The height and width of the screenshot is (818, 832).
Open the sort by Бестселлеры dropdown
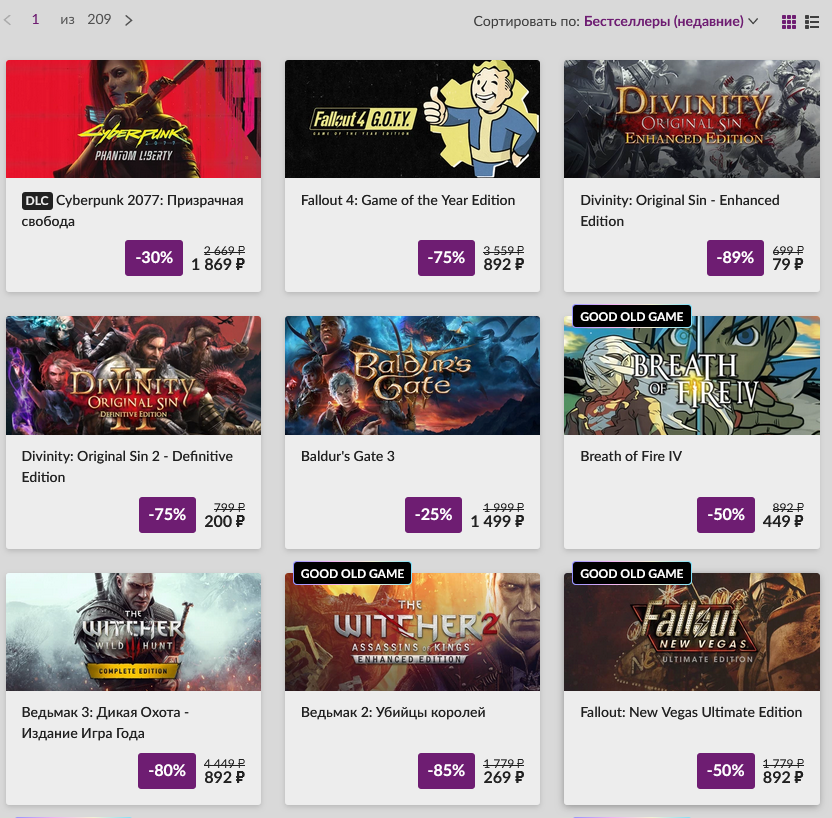tap(670, 21)
